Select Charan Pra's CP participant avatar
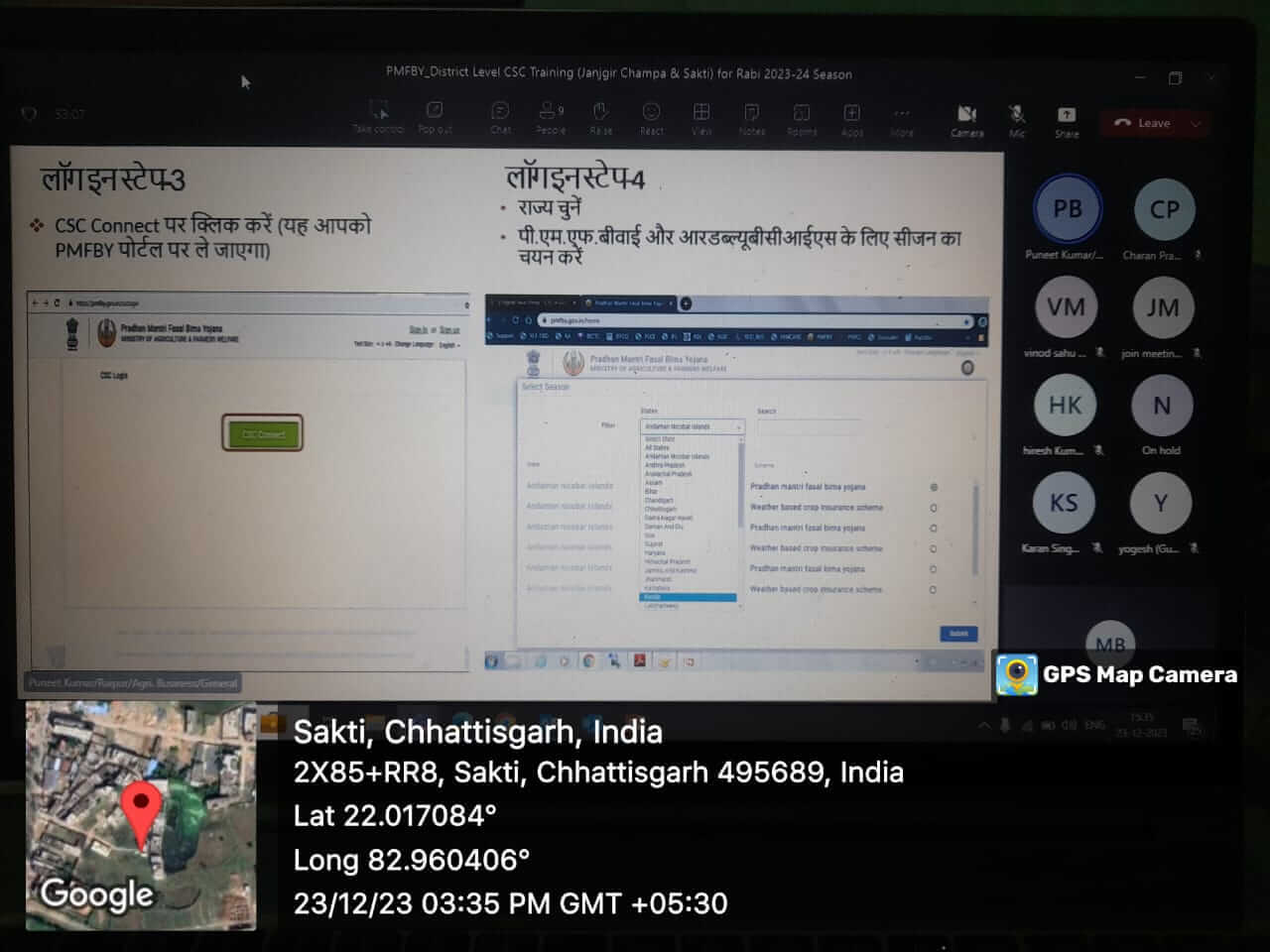Viewport: 1270px width, 952px height. pyautogui.click(x=1164, y=209)
